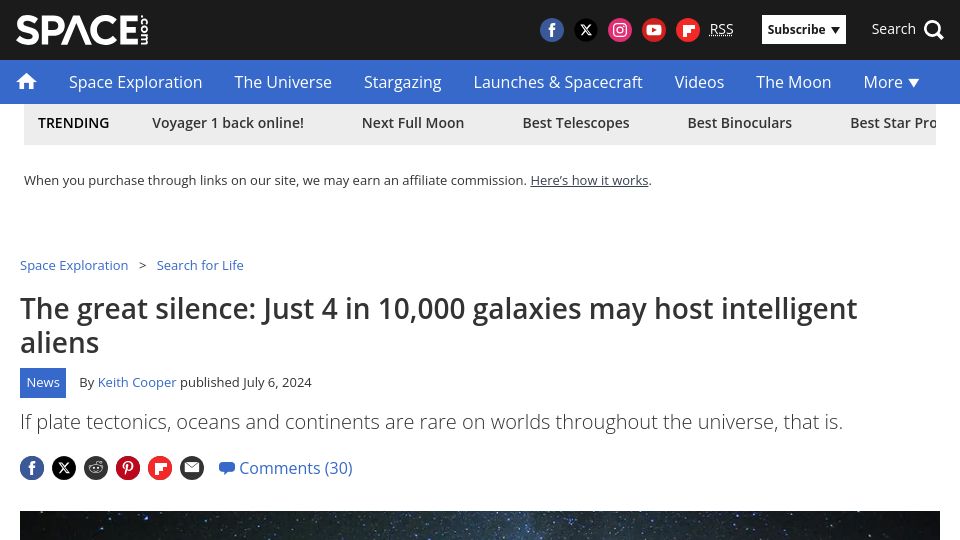The width and height of the screenshot is (960, 540).
Task: Open Space.com YouTube channel icon
Action: pos(654,29)
